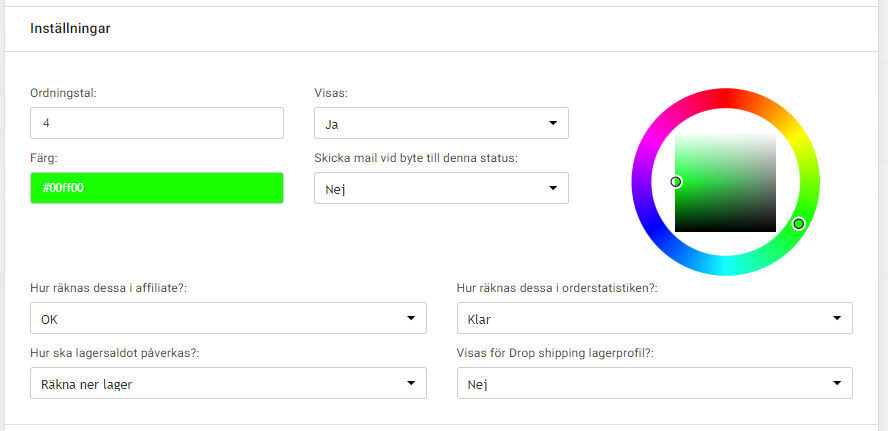Screen dimensions: 888x431
Task: Expand the Drop shipping lagerprofil dropdown
Action: click(653, 383)
